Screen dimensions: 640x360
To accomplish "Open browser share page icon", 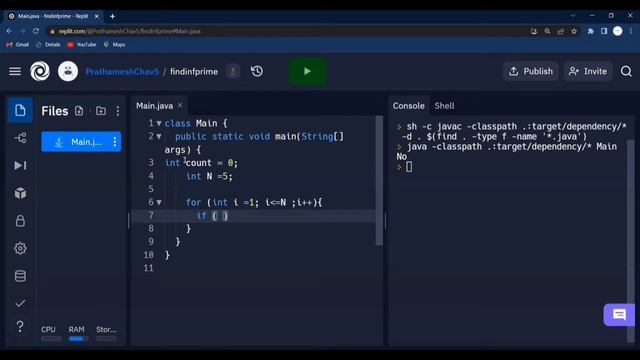I will coord(560,31).
